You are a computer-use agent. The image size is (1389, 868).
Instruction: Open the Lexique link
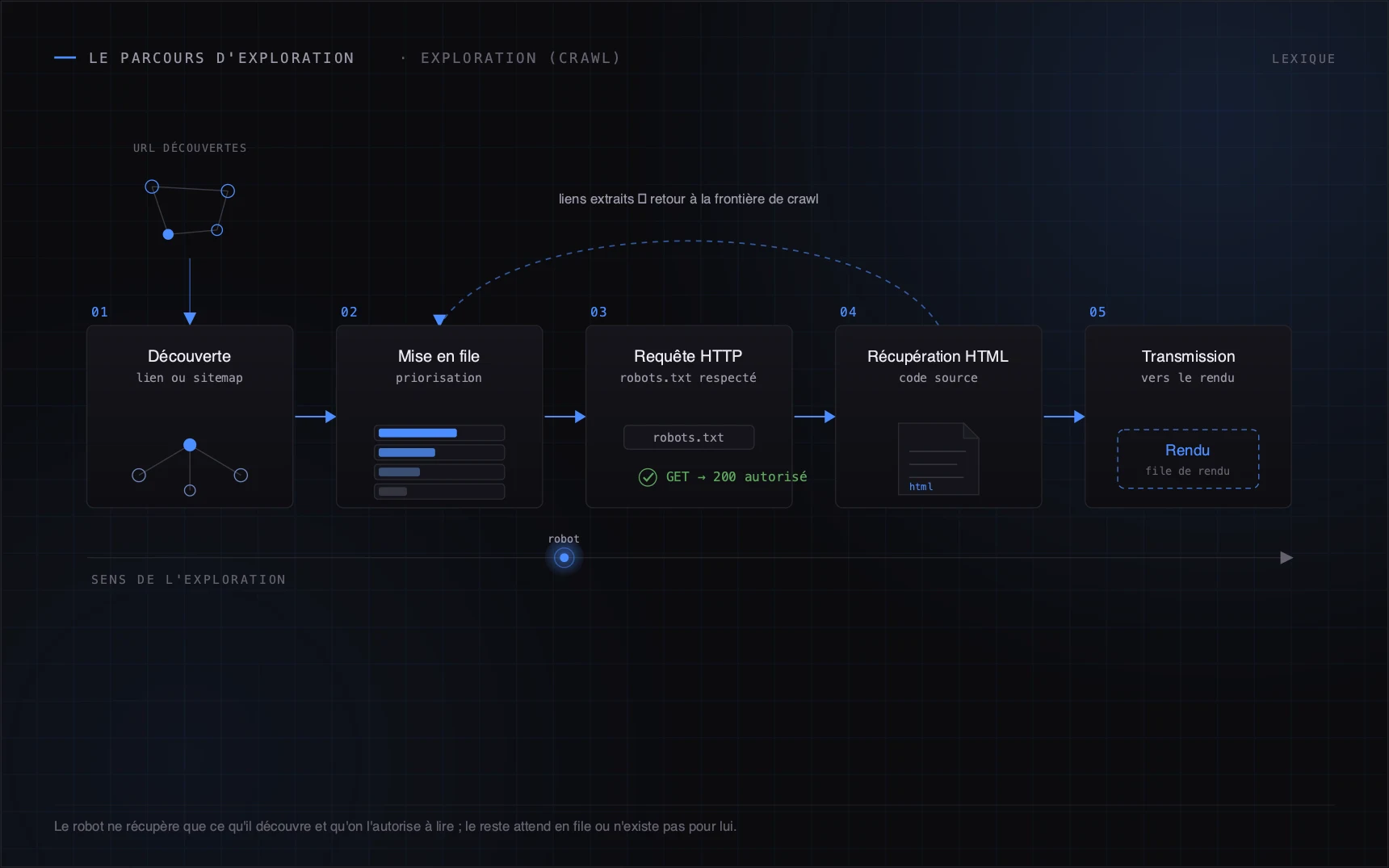pos(1303,59)
